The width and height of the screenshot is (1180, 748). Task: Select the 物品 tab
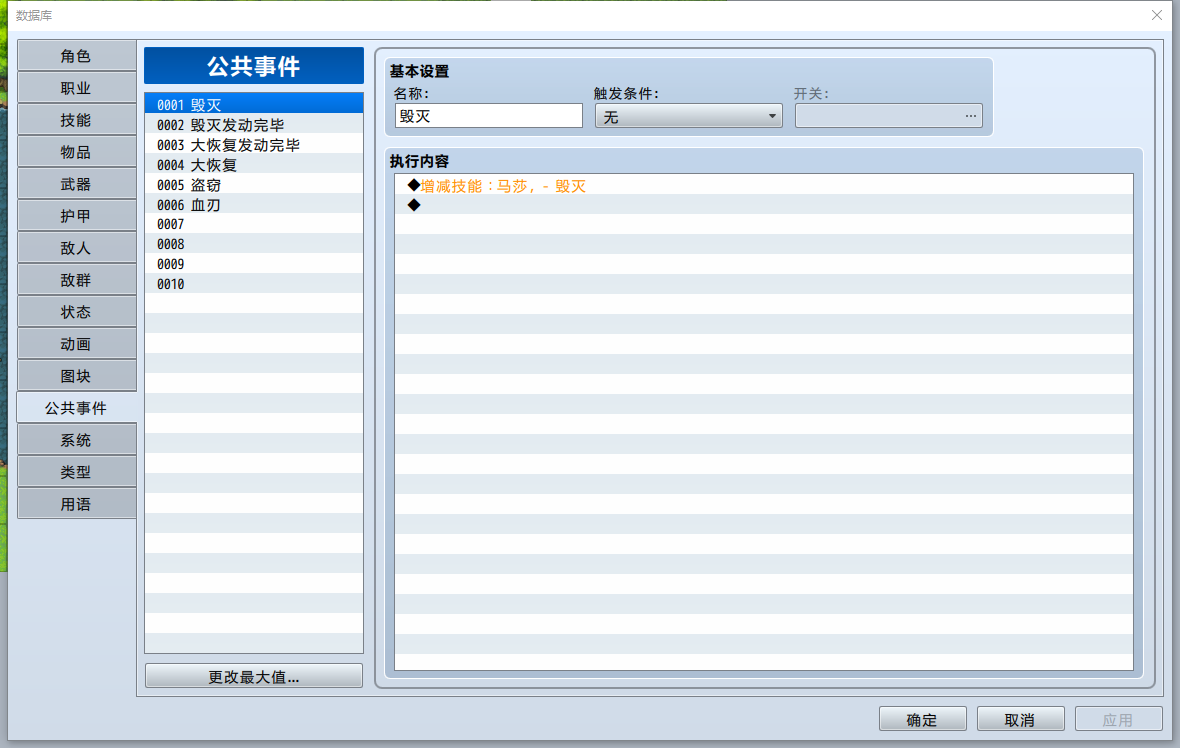76,152
